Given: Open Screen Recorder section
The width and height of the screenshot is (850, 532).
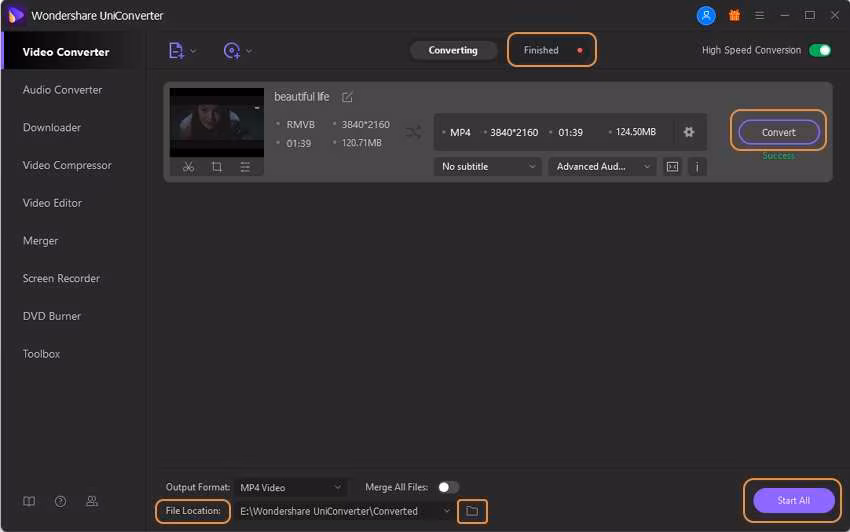Looking at the screenshot, I should click(61, 278).
